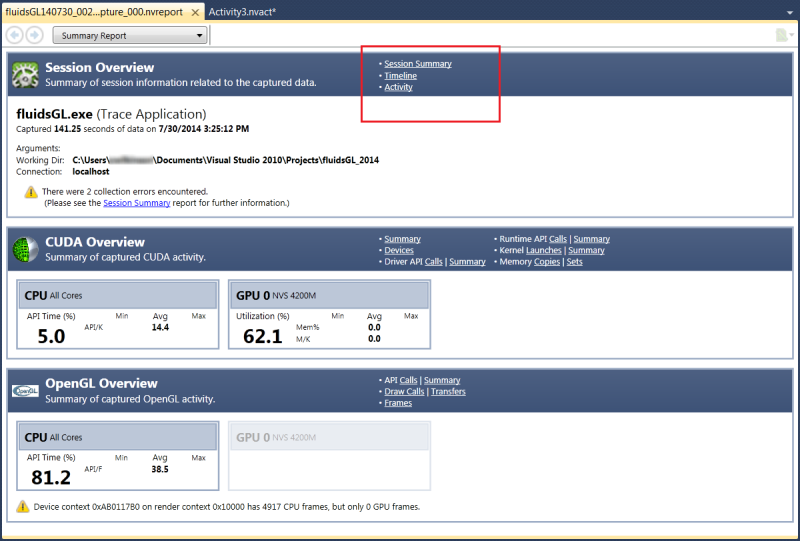Open the Activity link
Screen dimensions: 800x541
[x=398, y=87]
